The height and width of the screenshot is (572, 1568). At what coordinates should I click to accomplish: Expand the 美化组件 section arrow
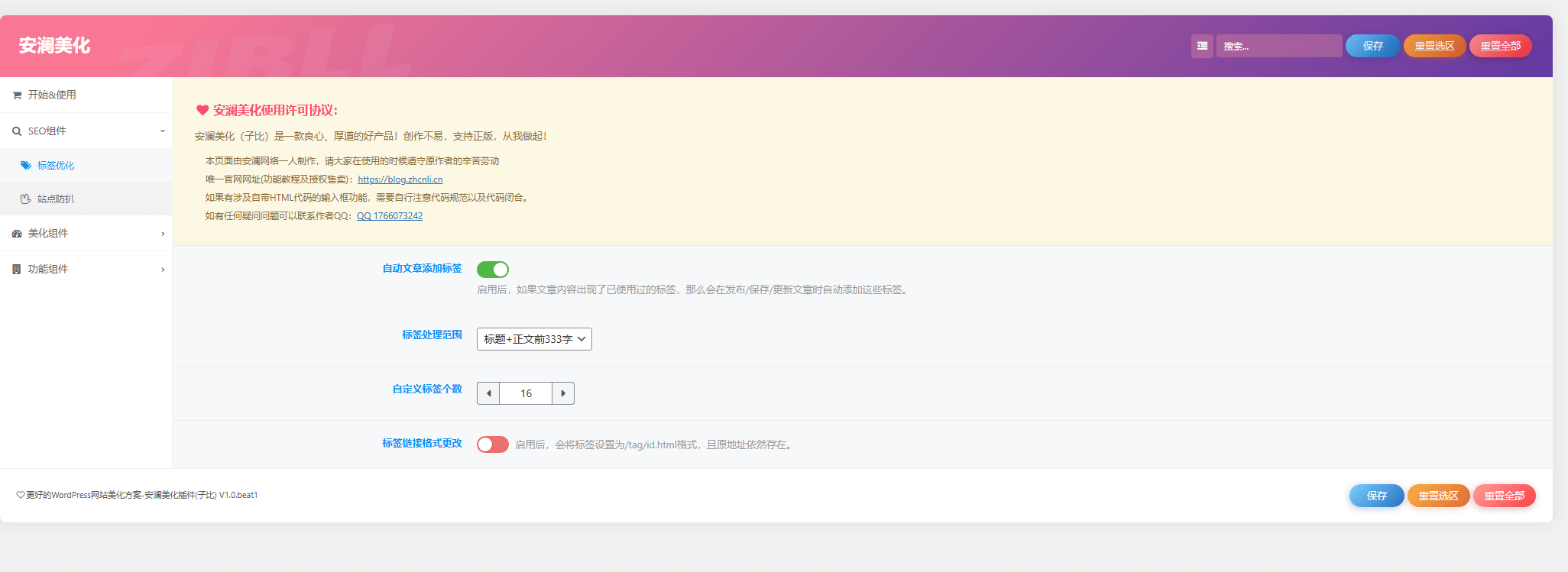(x=163, y=234)
